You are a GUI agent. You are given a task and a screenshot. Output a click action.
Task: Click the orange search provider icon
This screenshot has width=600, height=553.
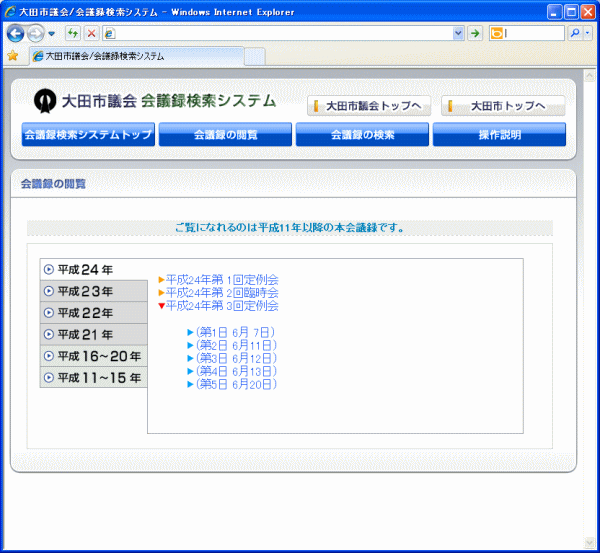[x=496, y=34]
